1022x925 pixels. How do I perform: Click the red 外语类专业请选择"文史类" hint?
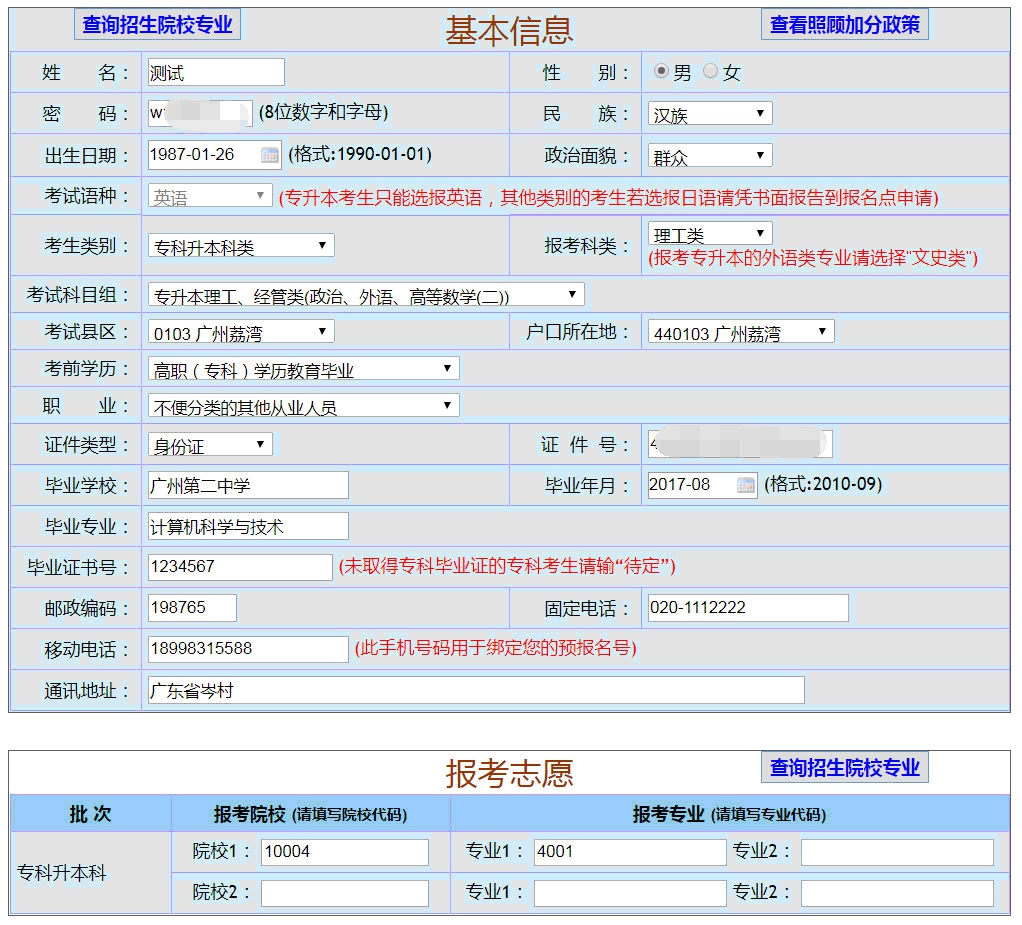click(813, 258)
